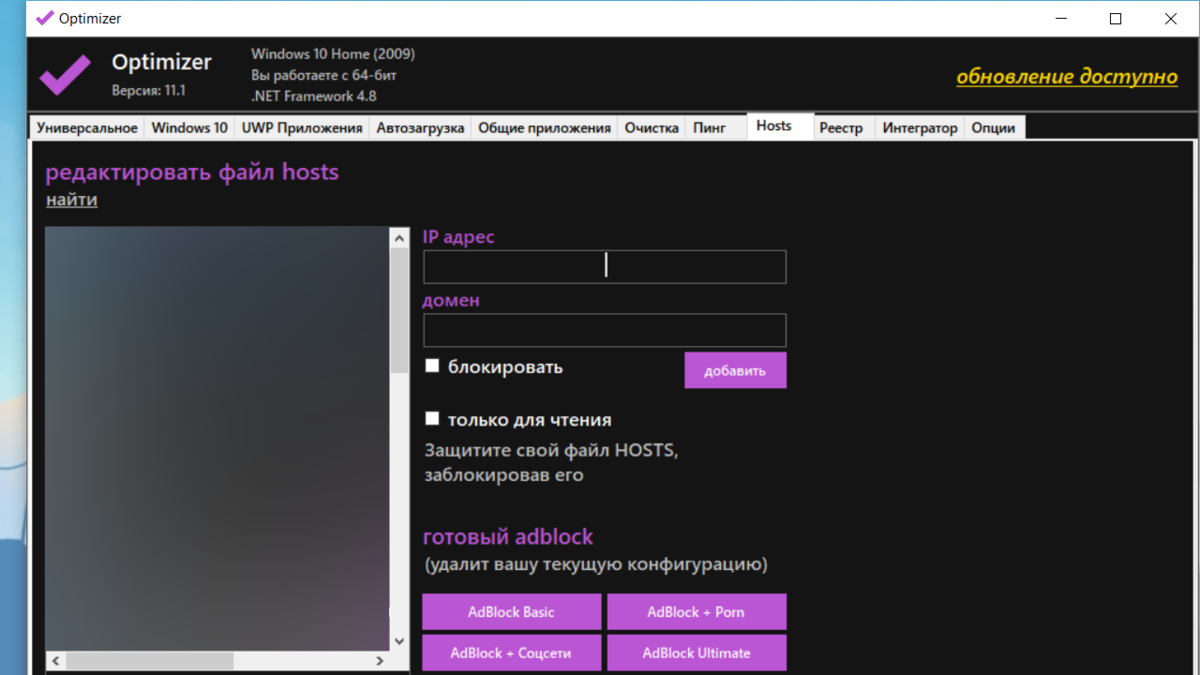Enable the блокировать checkbox
Screen dimensions: 1200x675
pos(432,366)
